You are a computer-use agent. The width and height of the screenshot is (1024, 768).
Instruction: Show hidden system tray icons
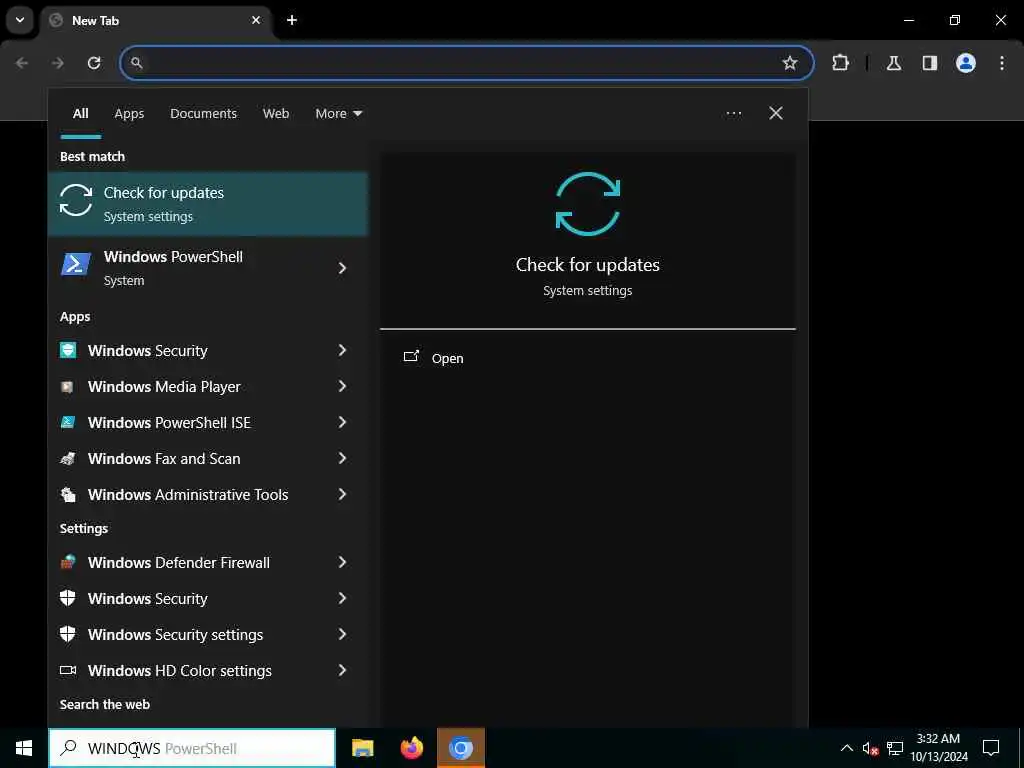(x=846, y=748)
